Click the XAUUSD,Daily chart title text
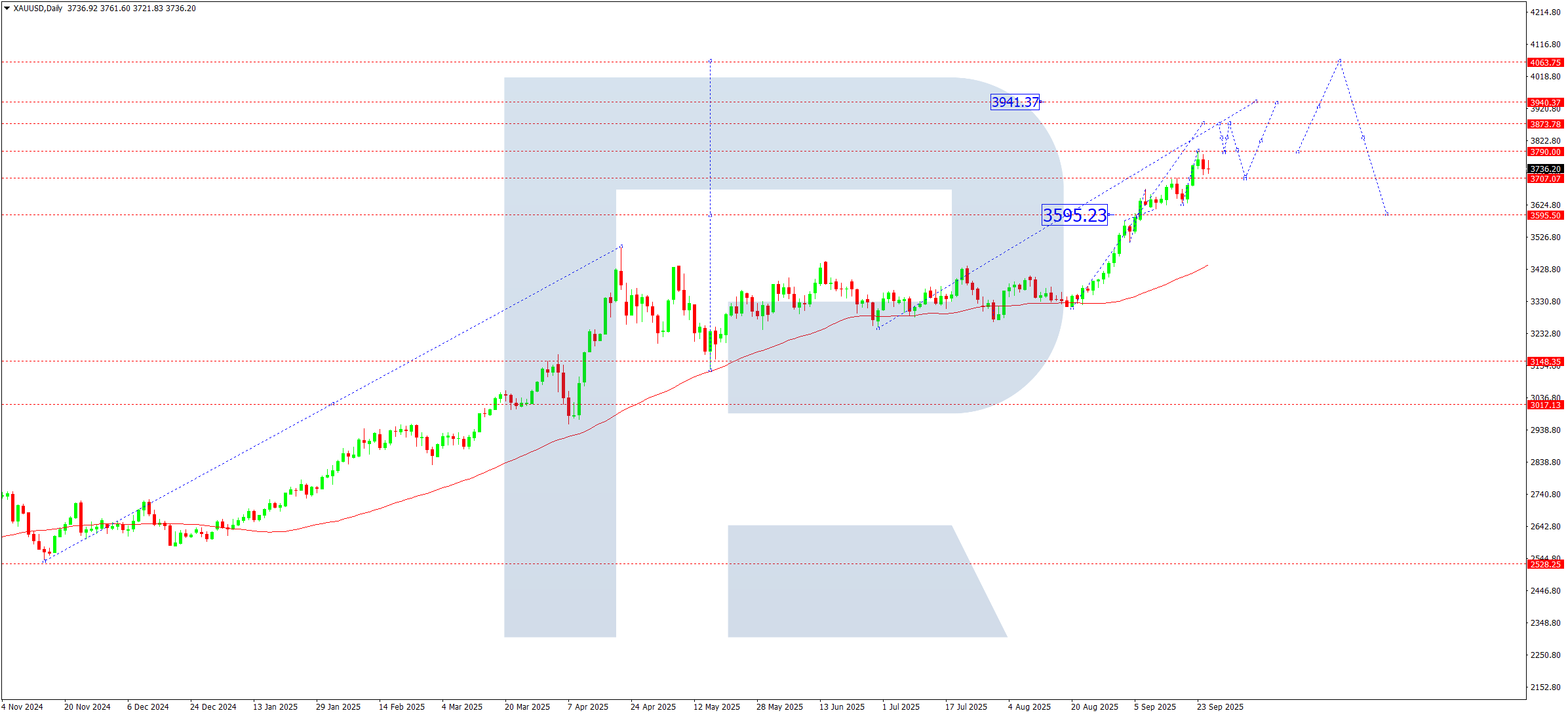 (x=37, y=9)
